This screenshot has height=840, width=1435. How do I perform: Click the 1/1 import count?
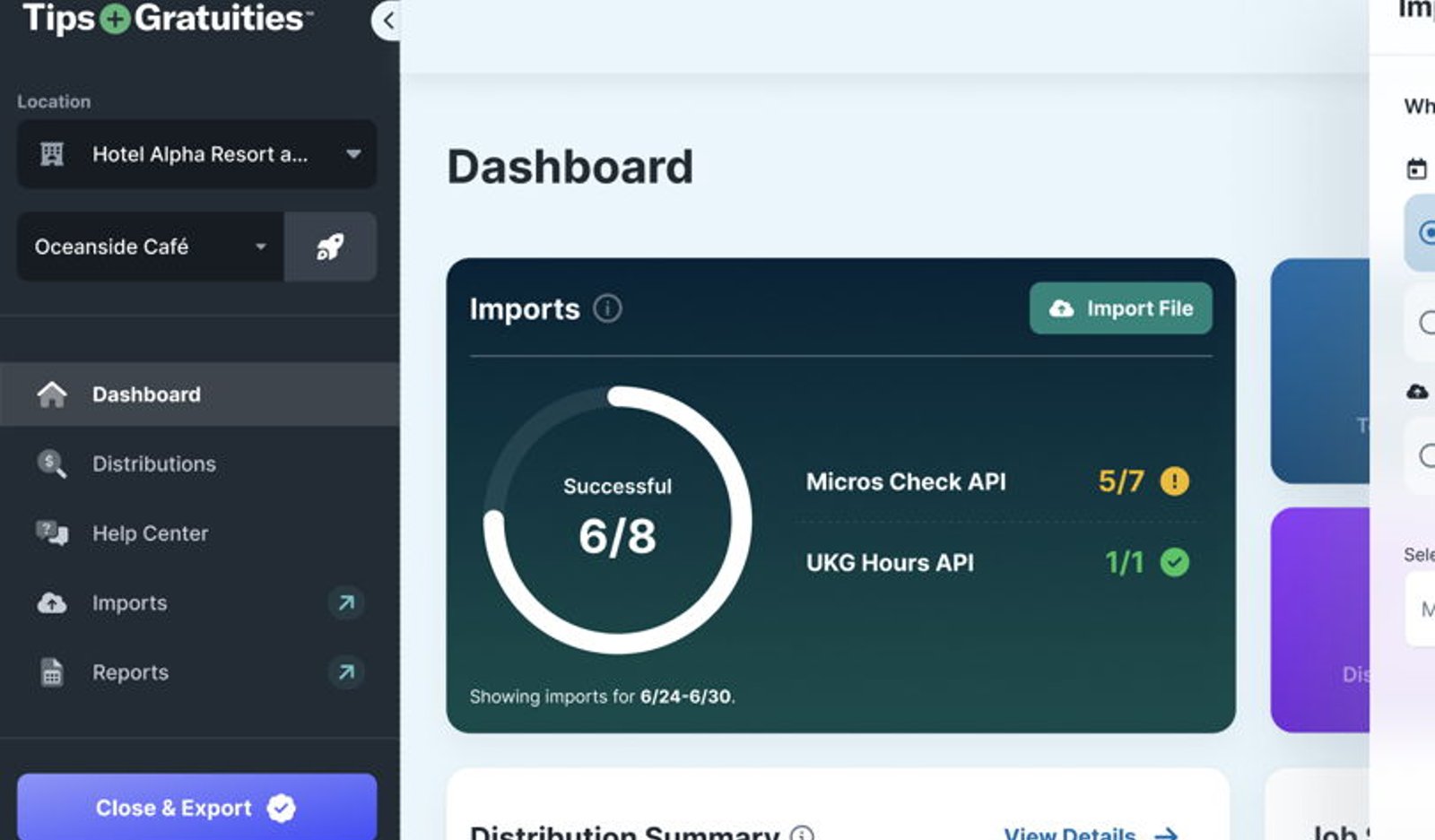[x=1124, y=562]
